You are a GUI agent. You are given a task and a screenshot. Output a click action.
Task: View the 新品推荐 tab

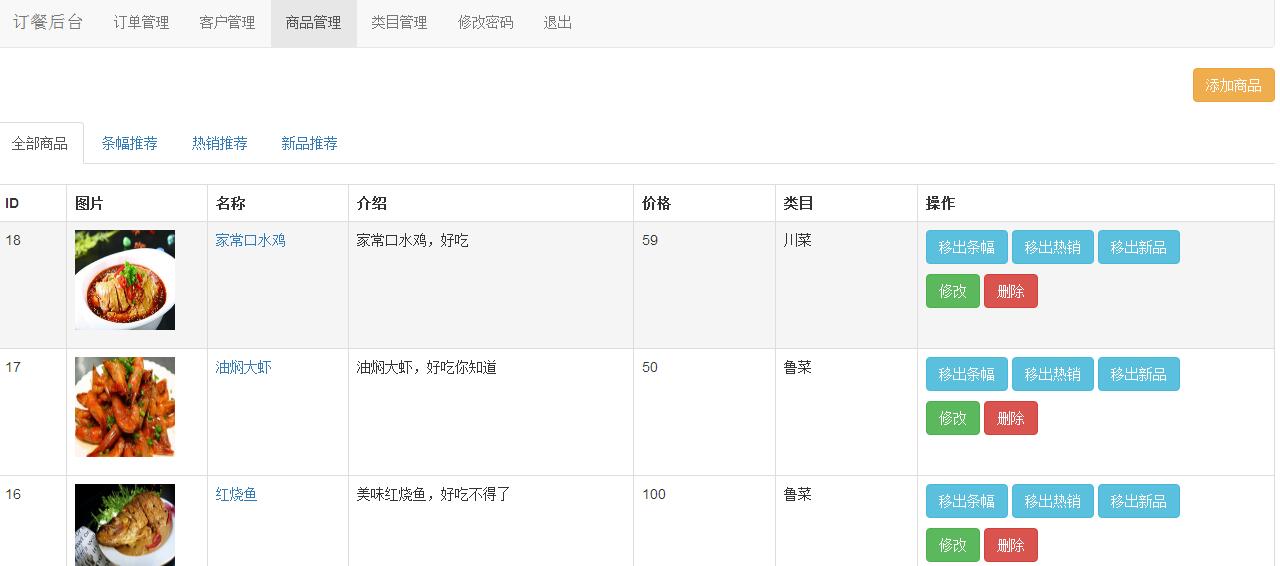click(310, 143)
